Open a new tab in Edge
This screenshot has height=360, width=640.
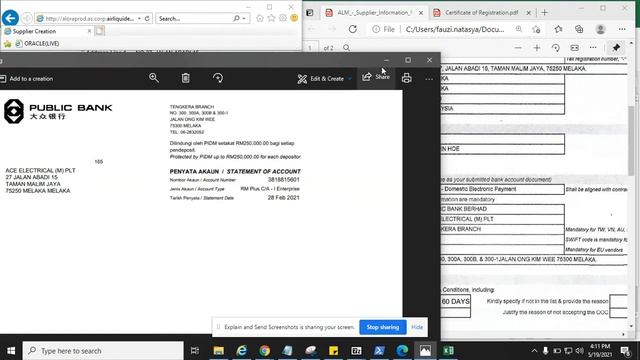(x=544, y=13)
